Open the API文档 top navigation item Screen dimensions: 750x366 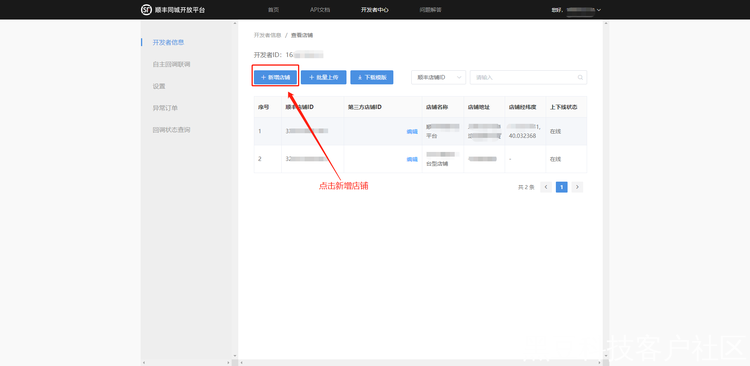pyautogui.click(x=320, y=10)
